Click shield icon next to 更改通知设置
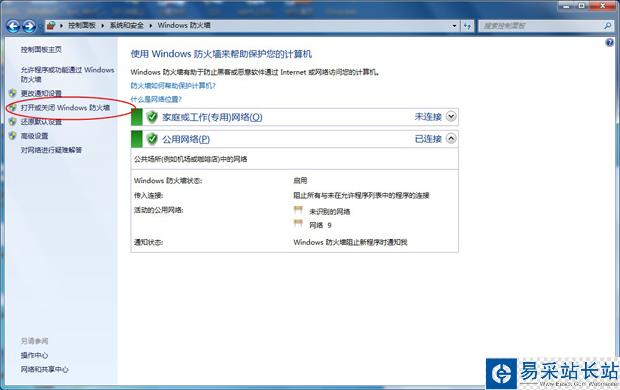 [x=13, y=93]
